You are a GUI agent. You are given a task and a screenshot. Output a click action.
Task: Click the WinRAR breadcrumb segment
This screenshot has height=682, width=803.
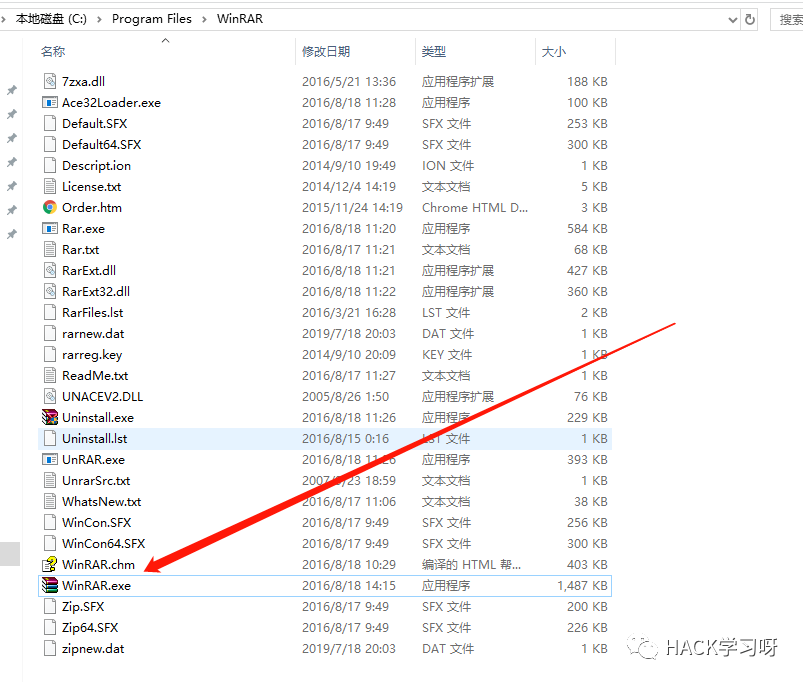point(240,19)
